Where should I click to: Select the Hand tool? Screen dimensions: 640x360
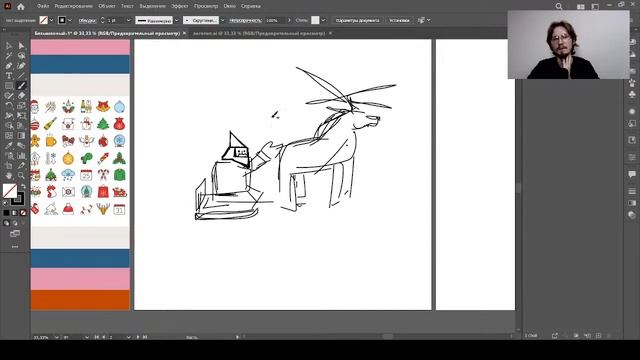click(x=9, y=176)
